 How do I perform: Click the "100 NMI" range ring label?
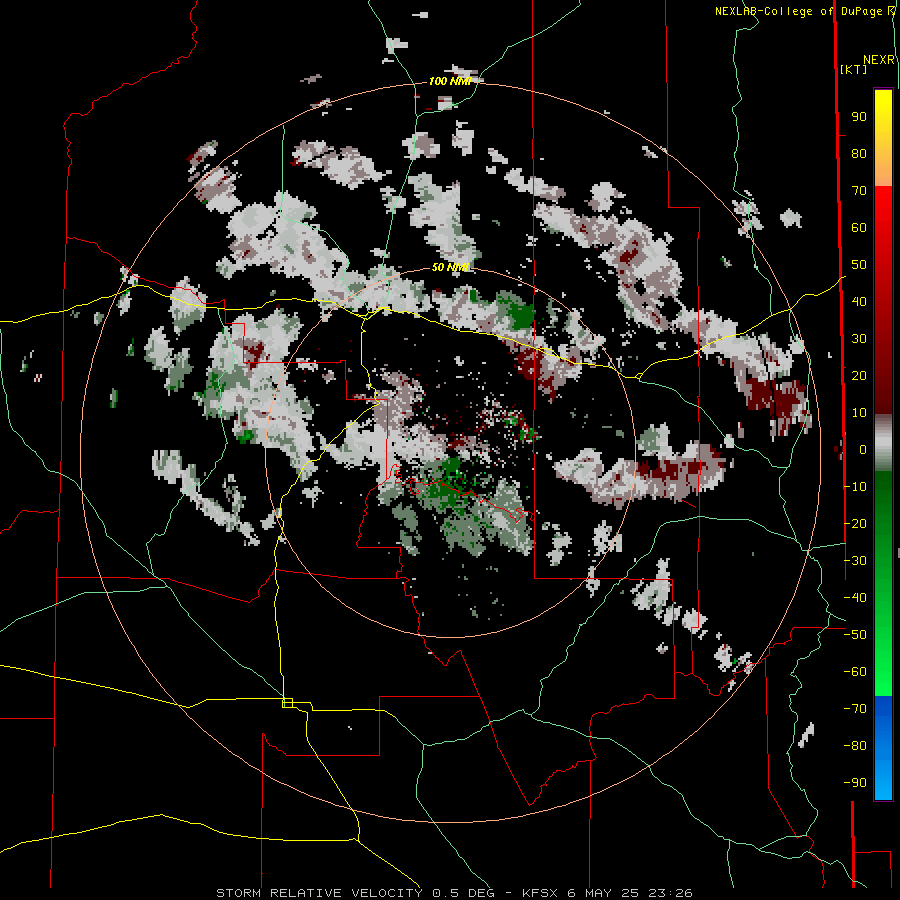[449, 82]
